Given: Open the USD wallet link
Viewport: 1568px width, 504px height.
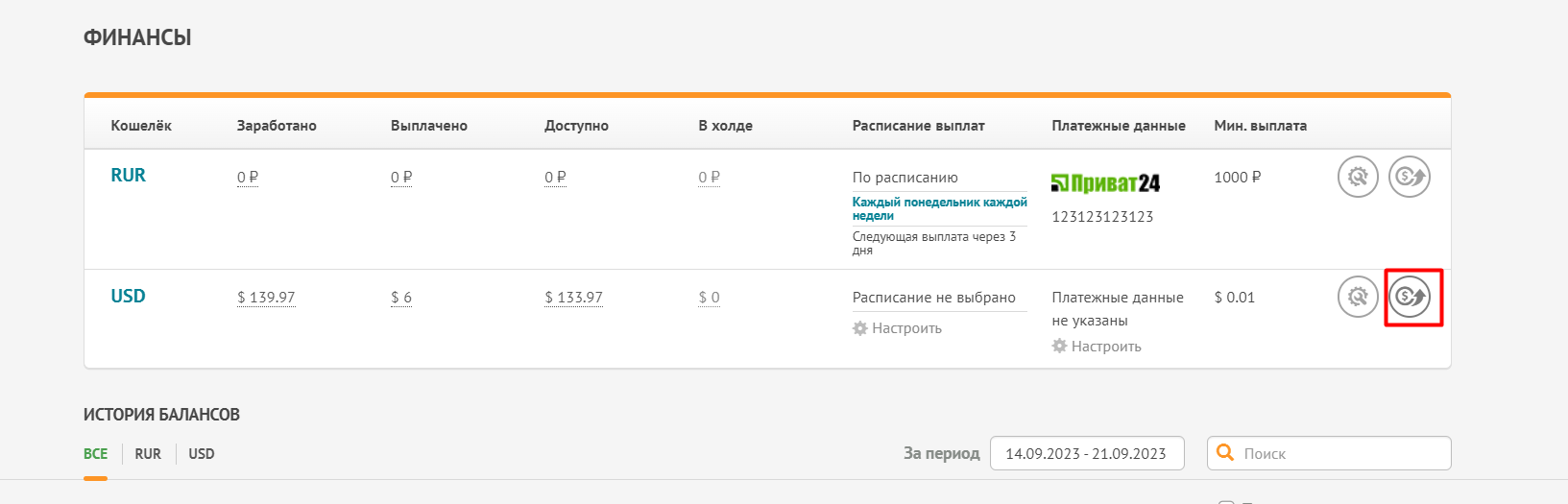Looking at the screenshot, I should click(x=129, y=296).
